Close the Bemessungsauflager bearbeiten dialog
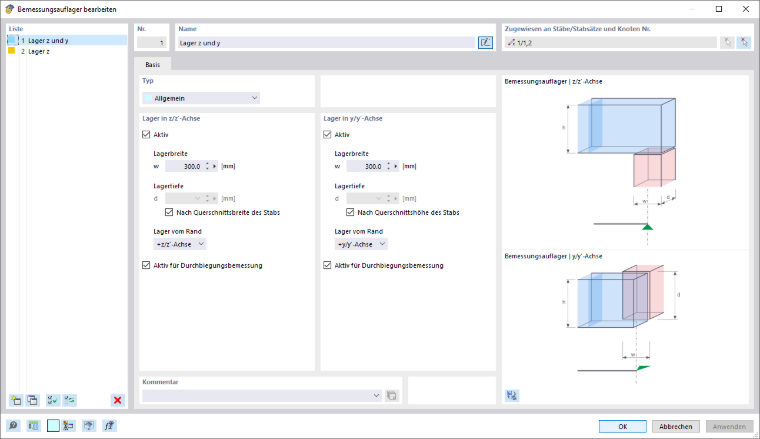760x439 pixels. 746,9
